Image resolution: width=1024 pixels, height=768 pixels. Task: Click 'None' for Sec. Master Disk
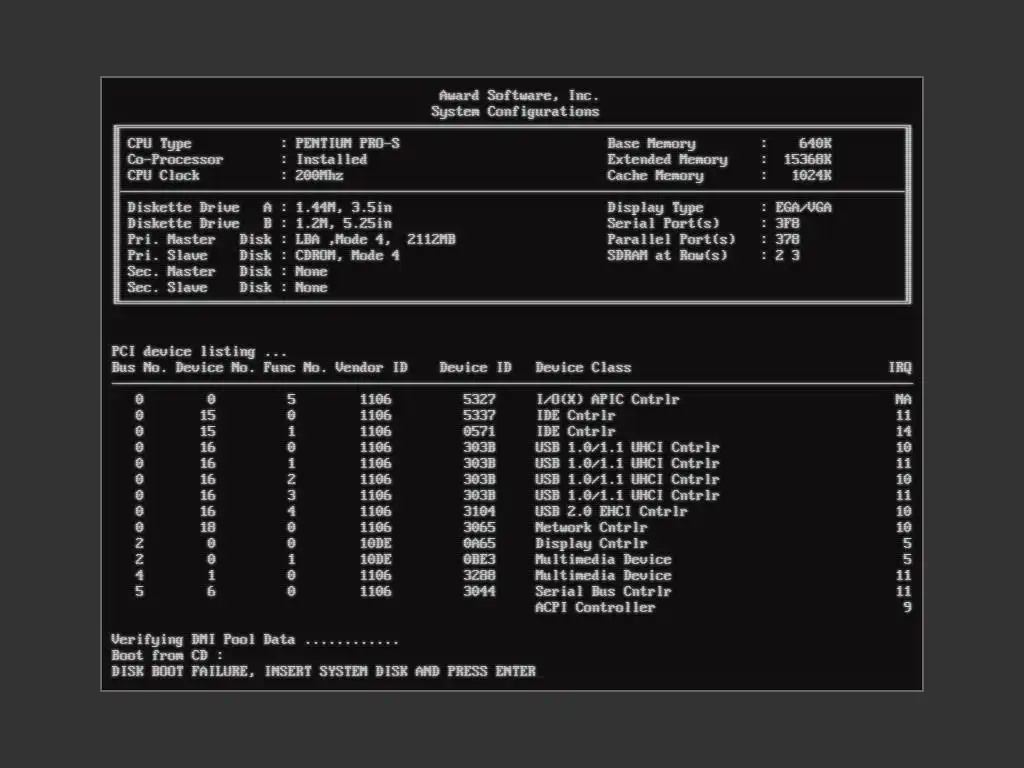point(312,271)
